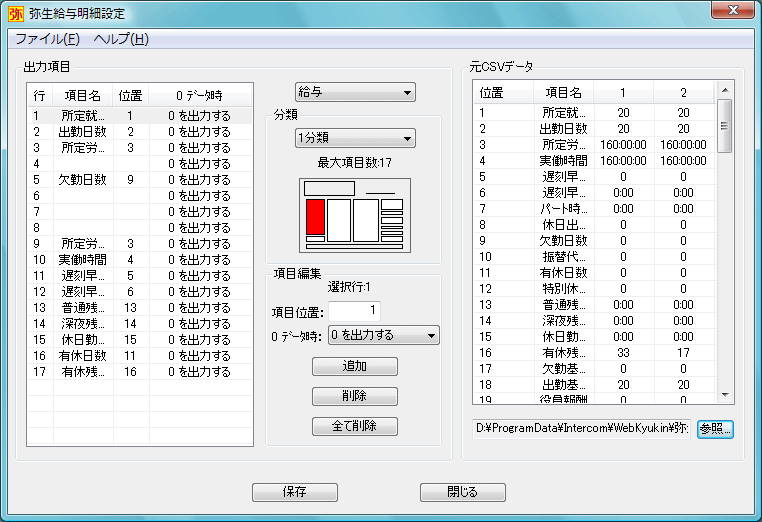The width and height of the screenshot is (762, 522).
Task: Select output row 13 普通残…
Action: [140, 308]
